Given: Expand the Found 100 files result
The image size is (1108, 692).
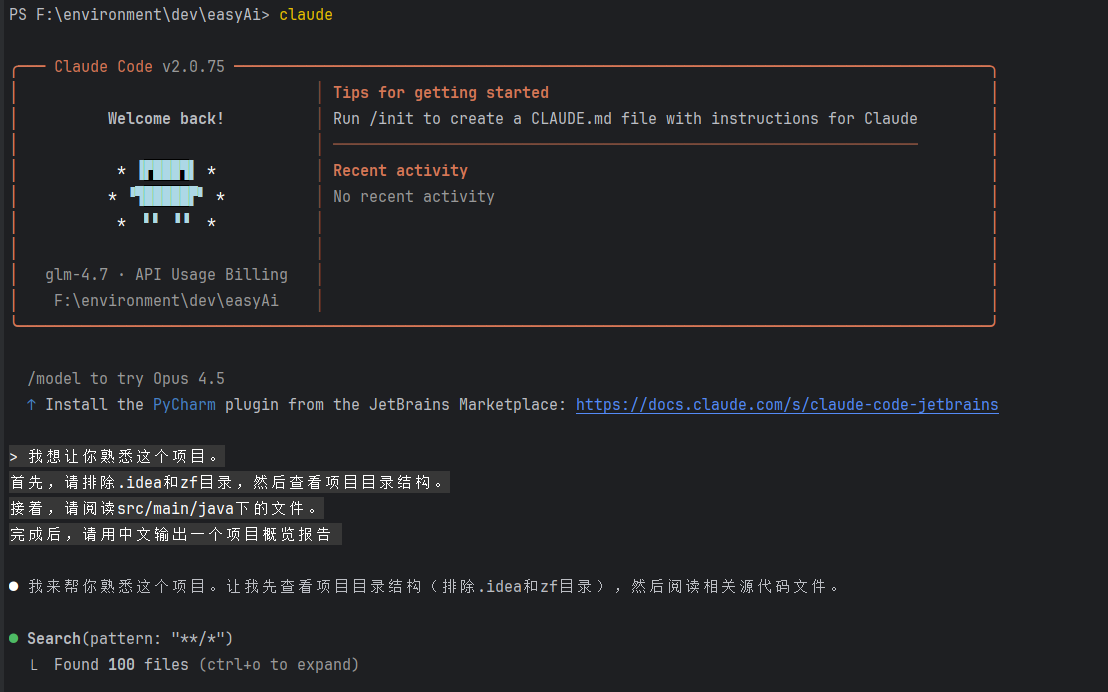Looking at the screenshot, I should (x=206, y=664).
